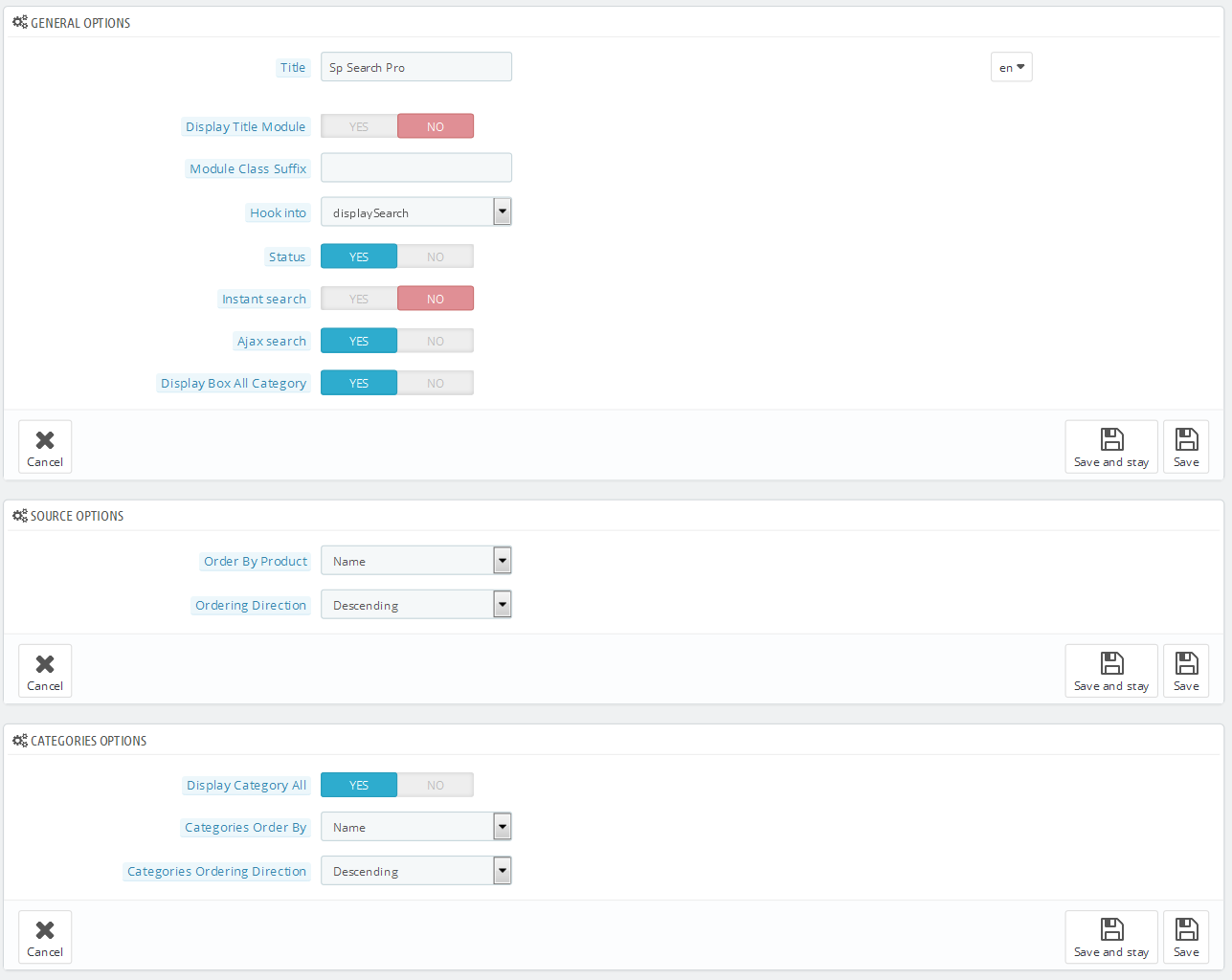Enable Instant search with YES
This screenshot has height=980, width=1232.
359,299
